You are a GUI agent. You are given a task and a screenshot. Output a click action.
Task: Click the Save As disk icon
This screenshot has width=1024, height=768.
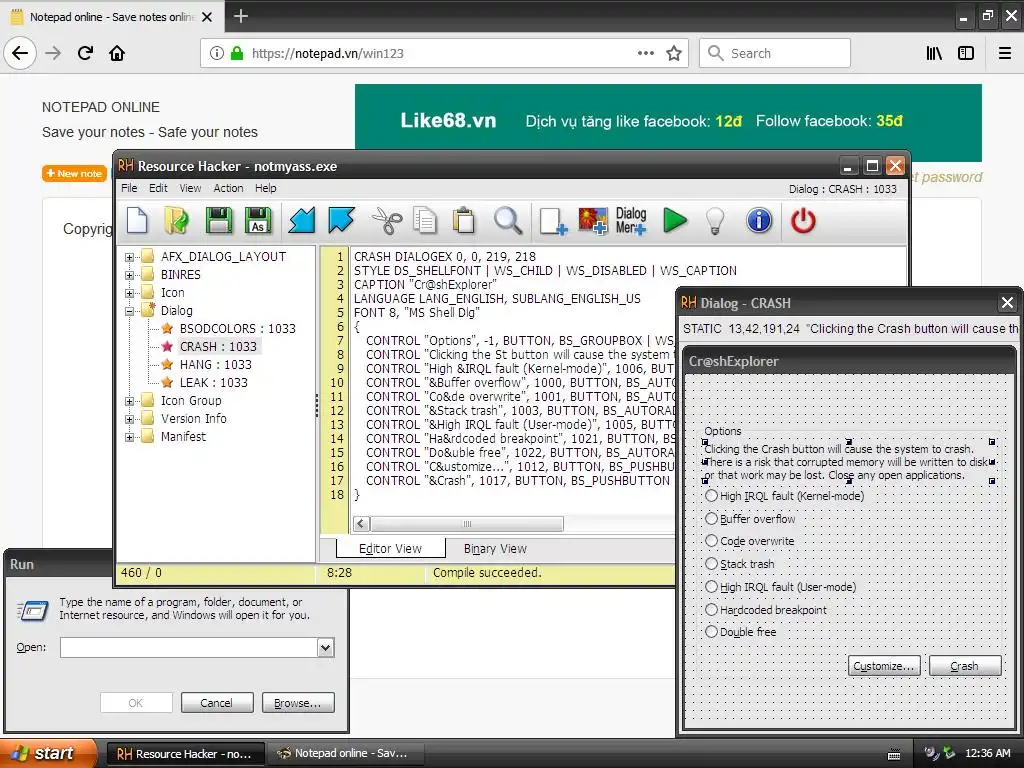(258, 220)
